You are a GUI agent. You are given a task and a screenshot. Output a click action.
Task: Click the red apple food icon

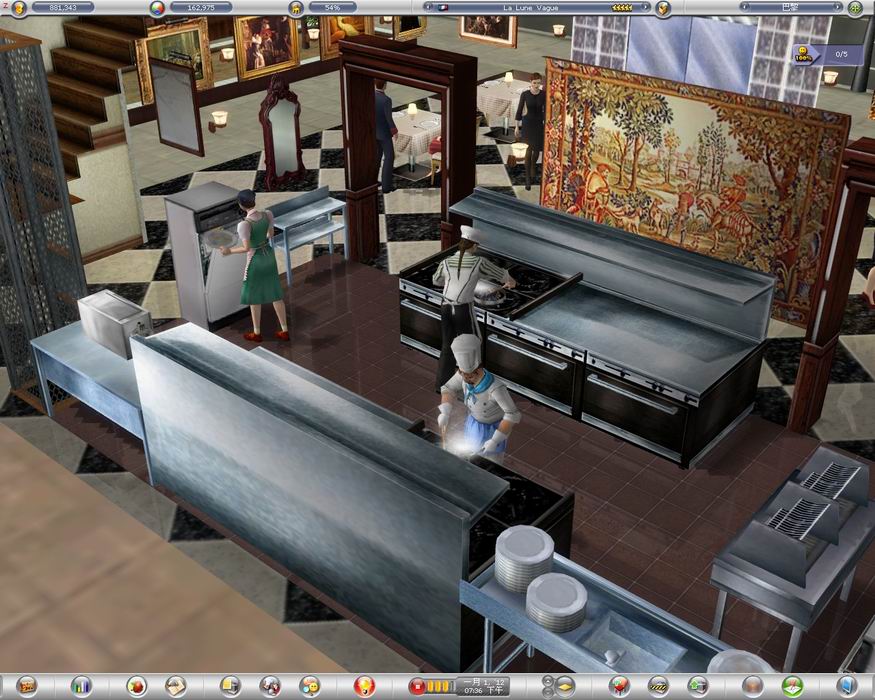[136, 686]
